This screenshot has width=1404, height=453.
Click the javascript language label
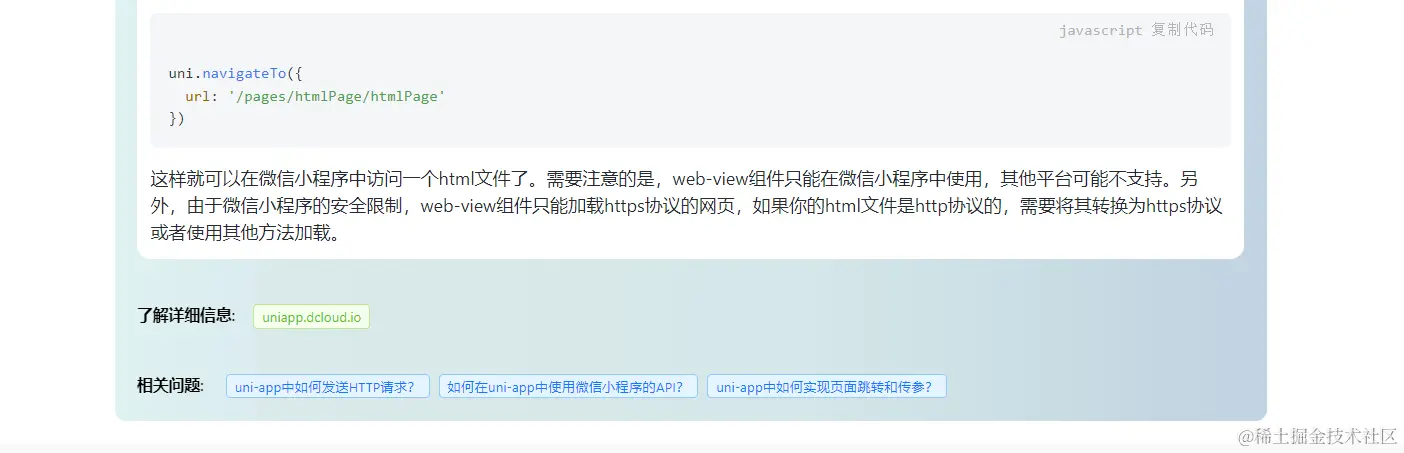coord(1100,30)
